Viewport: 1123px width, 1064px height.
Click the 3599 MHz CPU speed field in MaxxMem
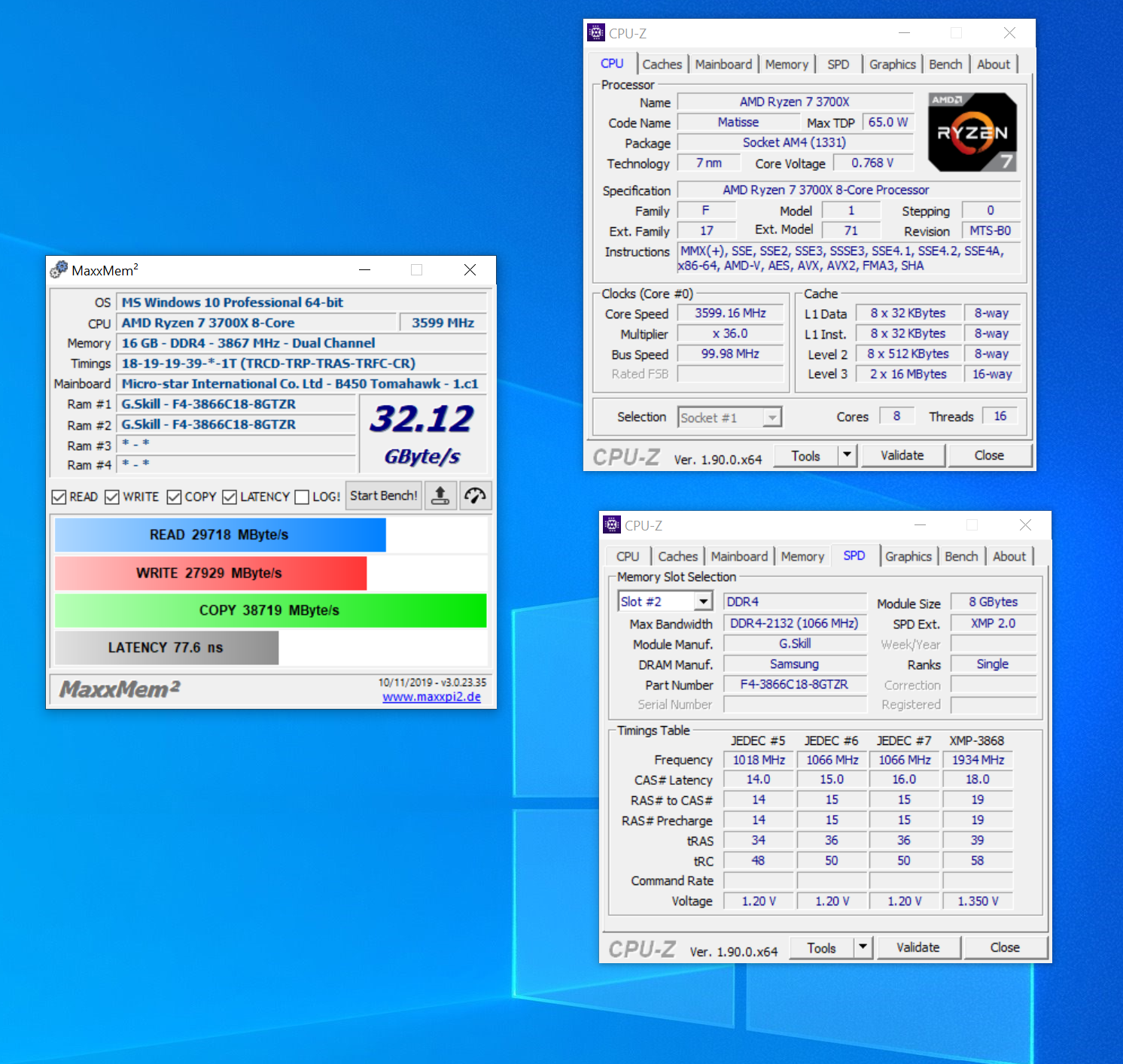(x=443, y=323)
